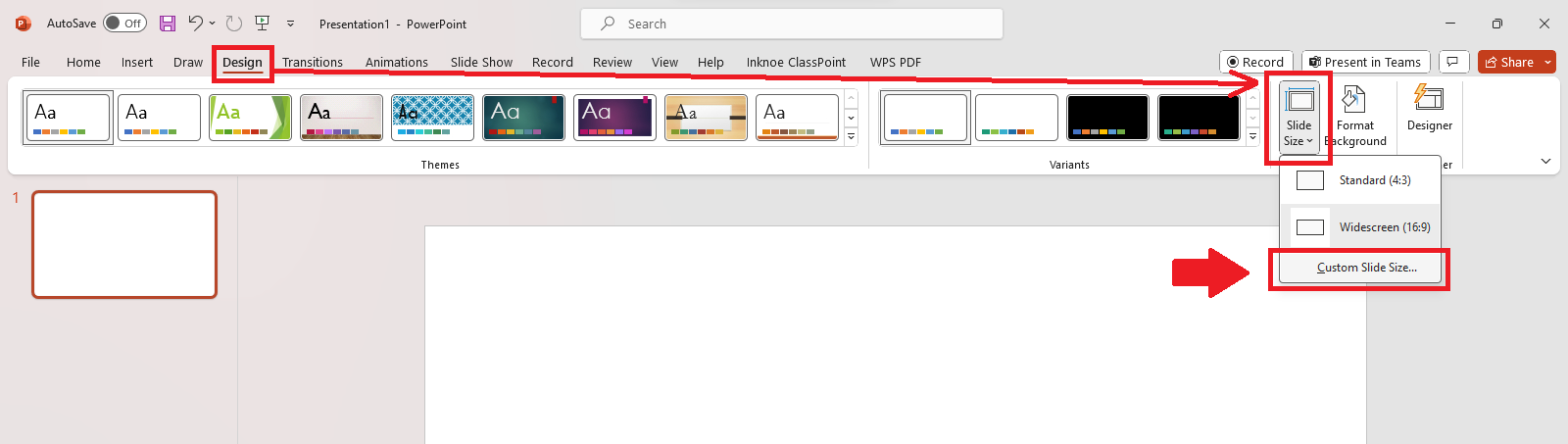Click the Save icon in title bar

pos(168,24)
